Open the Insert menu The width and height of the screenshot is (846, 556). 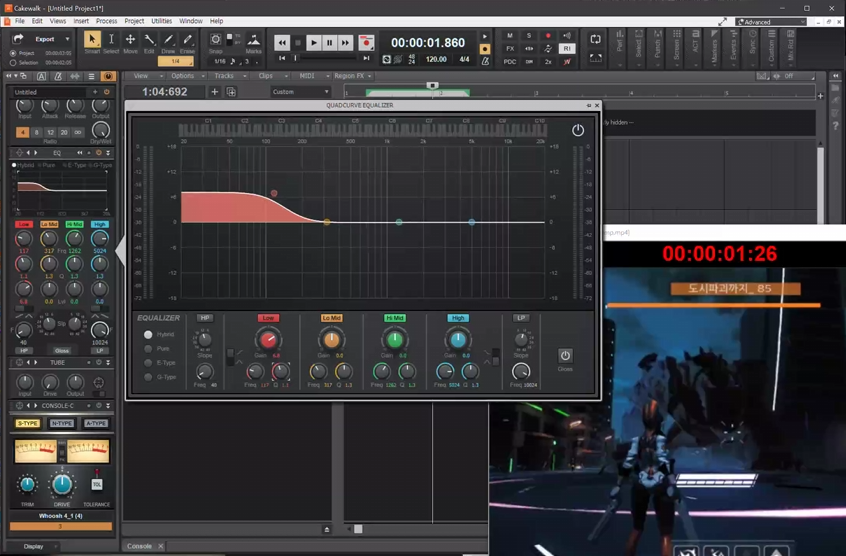(x=81, y=21)
